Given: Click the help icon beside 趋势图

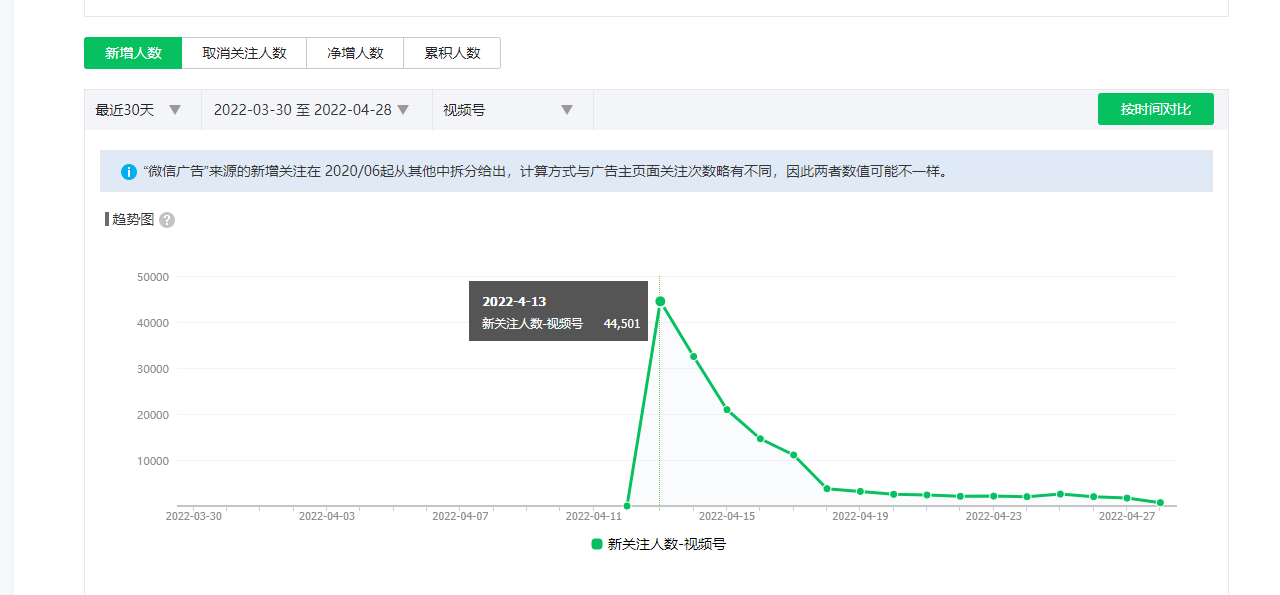Looking at the screenshot, I should [x=167, y=220].
